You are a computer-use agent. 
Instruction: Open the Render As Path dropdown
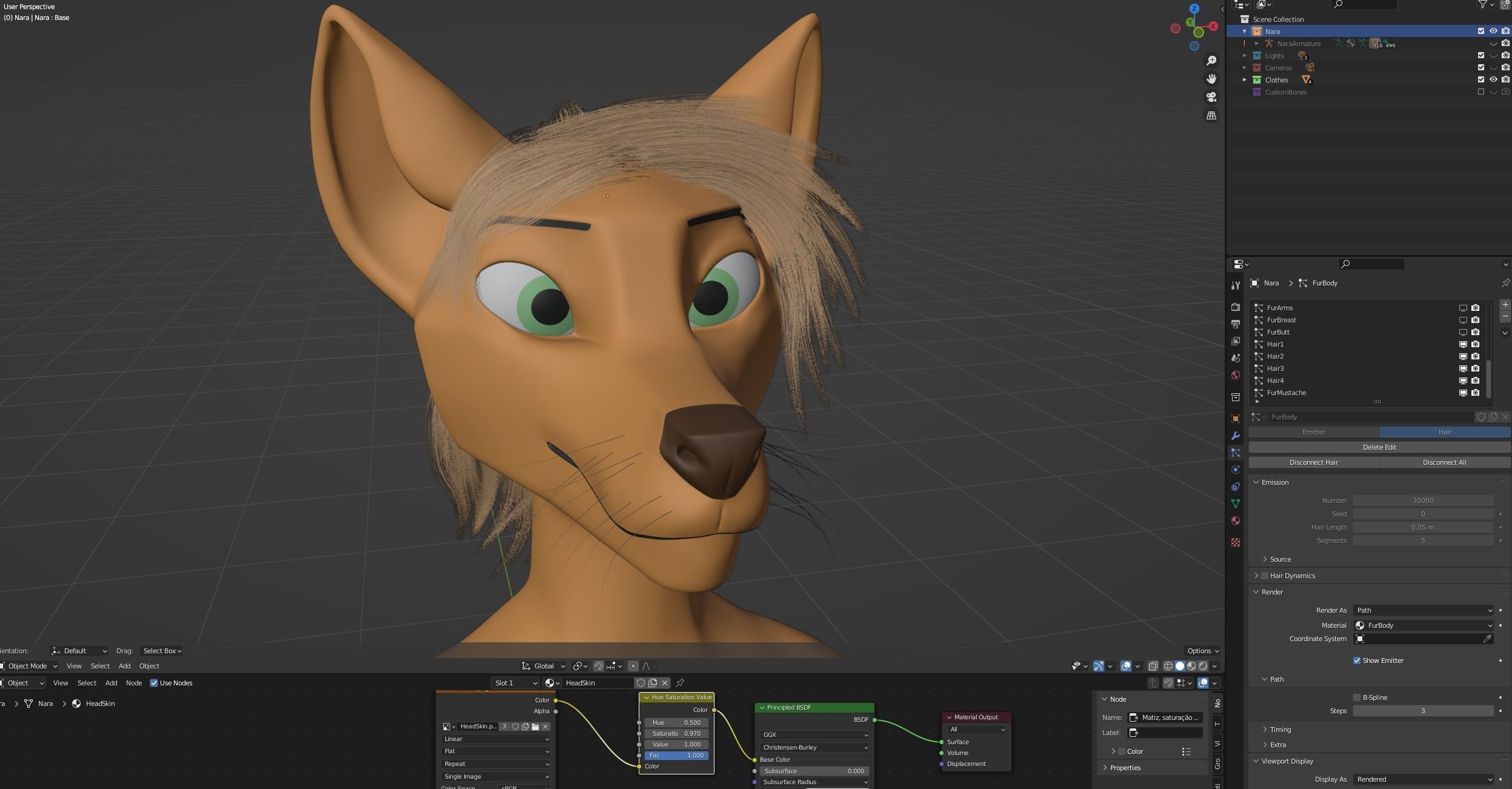click(x=1423, y=610)
